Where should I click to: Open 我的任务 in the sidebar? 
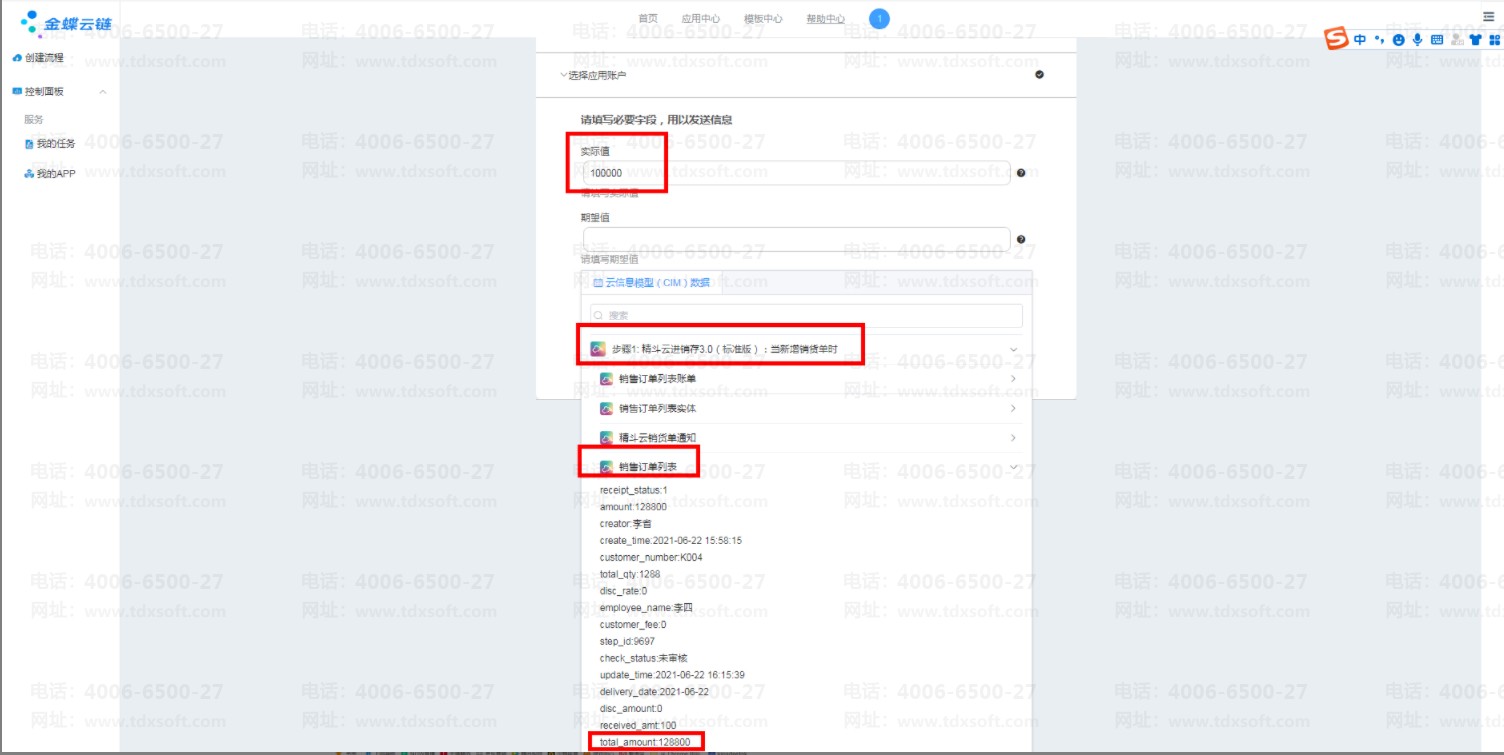click(x=56, y=144)
